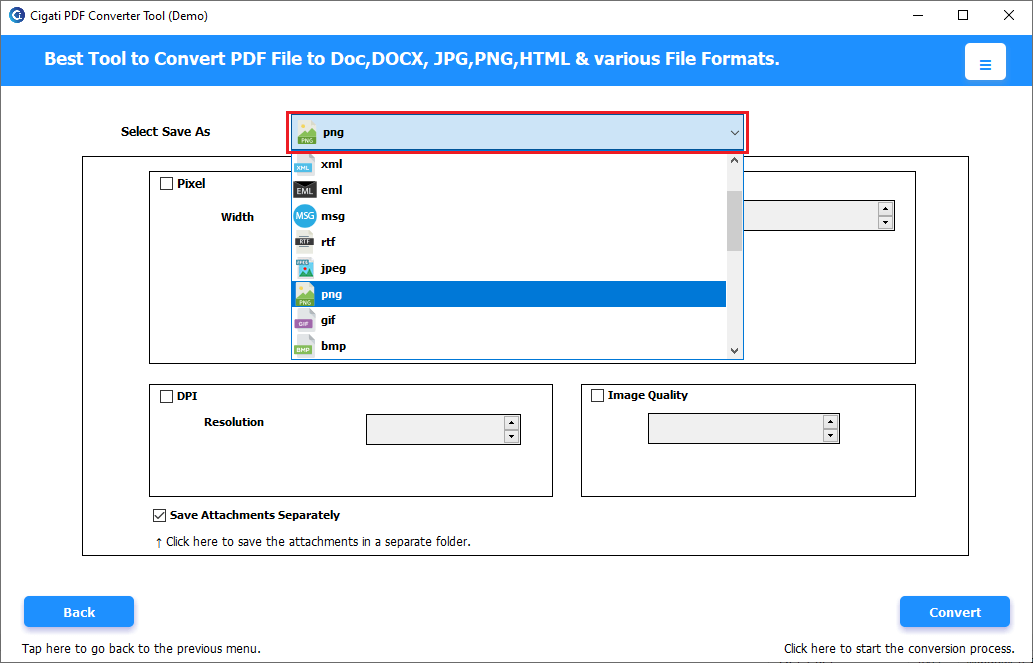Maximize the Cigati window
1033x663 pixels.
coord(963,15)
